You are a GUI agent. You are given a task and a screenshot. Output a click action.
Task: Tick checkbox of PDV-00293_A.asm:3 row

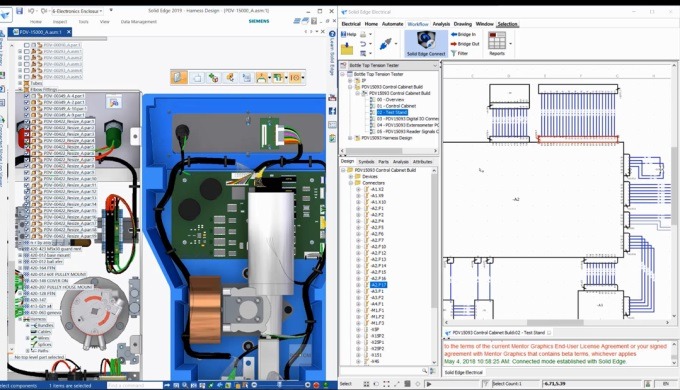coord(27,64)
